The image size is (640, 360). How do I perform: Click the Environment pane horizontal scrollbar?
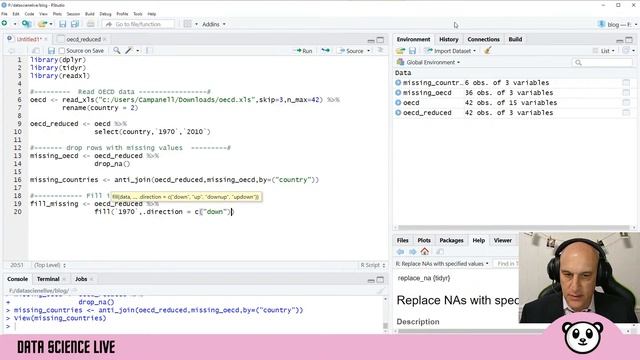514,228
